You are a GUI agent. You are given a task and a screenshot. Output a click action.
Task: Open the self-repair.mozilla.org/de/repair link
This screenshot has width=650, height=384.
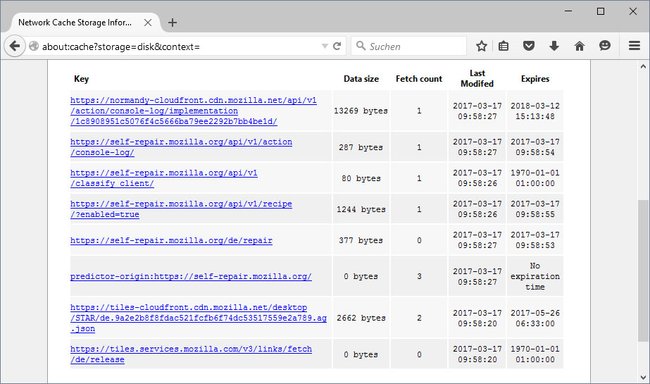pyautogui.click(x=171, y=240)
